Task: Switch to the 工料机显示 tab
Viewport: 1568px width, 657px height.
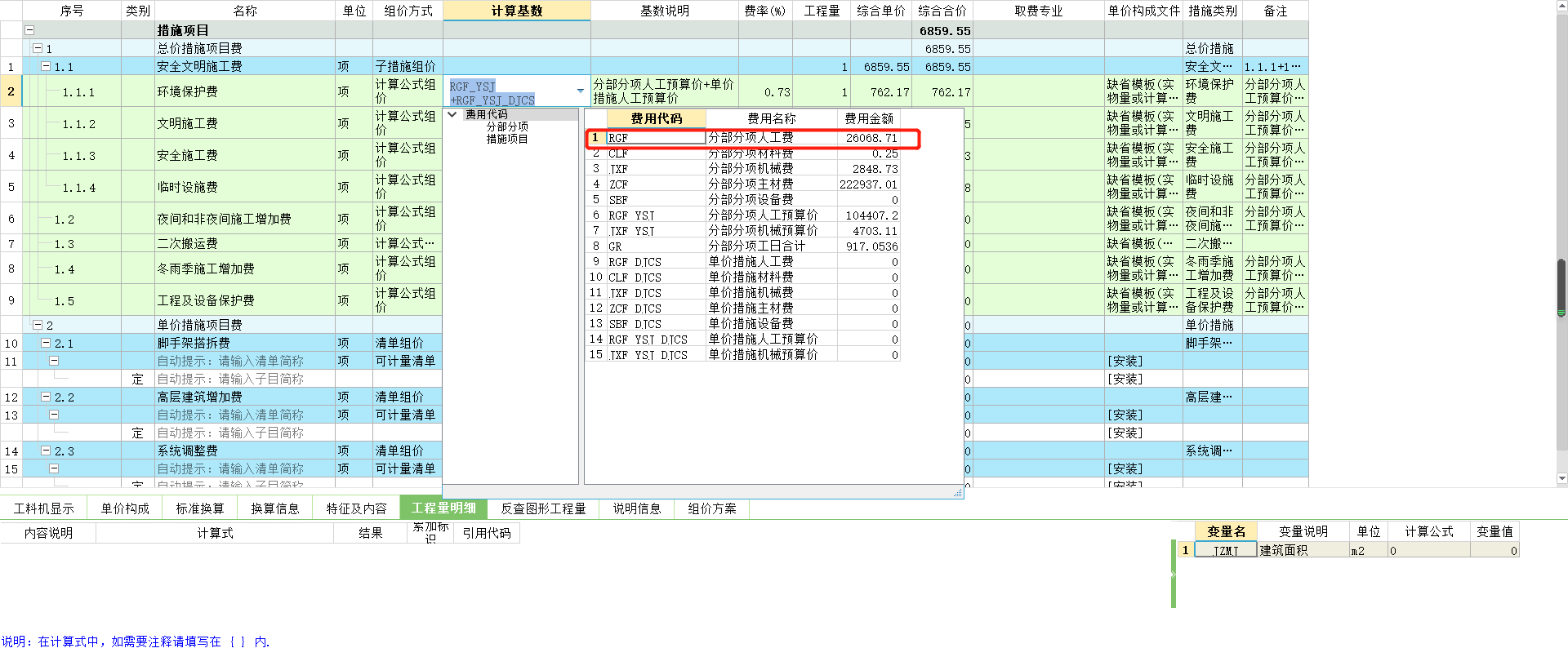Action: point(44,508)
